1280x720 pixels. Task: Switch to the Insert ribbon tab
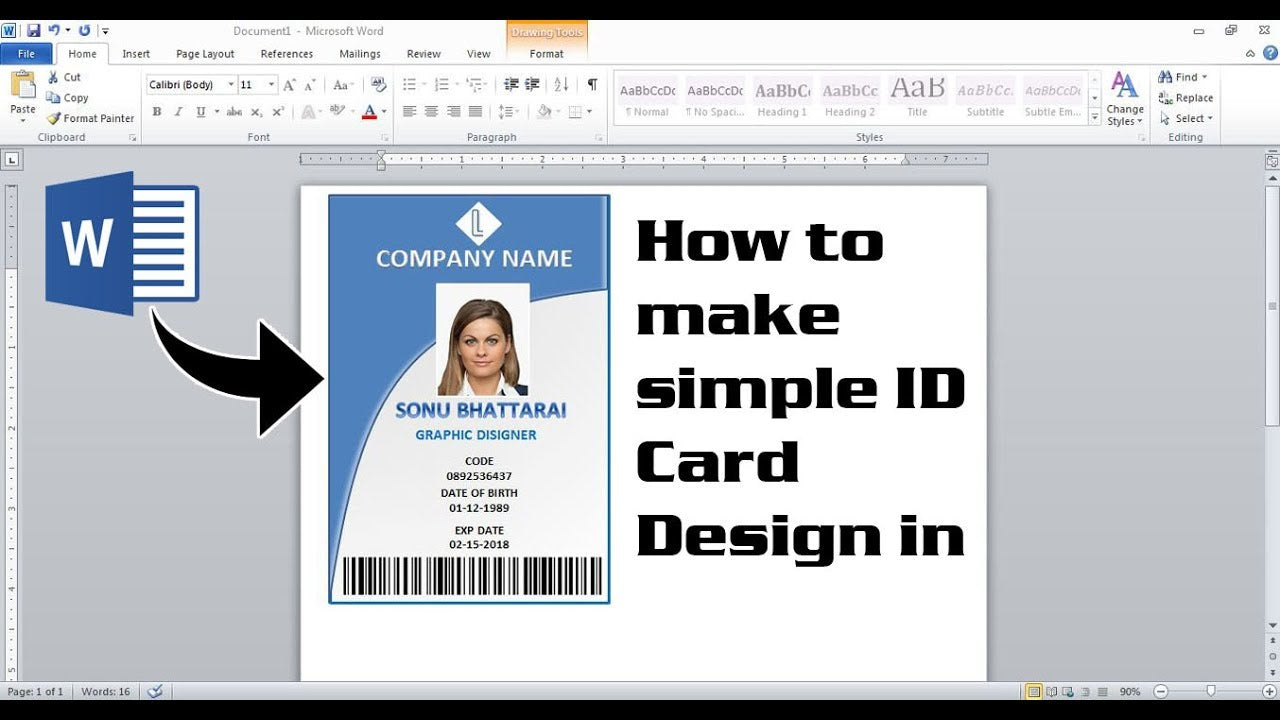pyautogui.click(x=136, y=54)
